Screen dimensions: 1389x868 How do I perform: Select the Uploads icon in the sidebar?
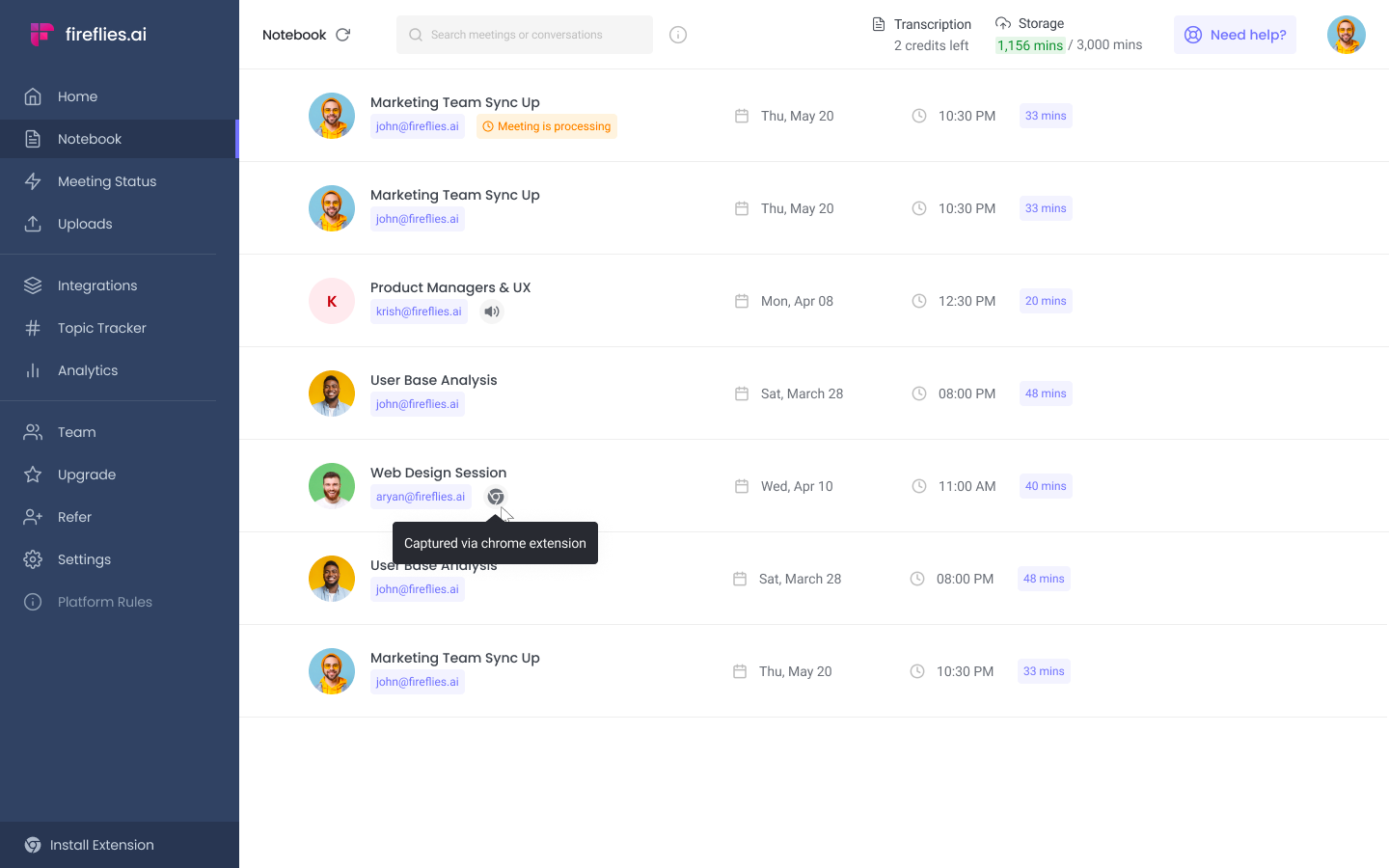coord(32,224)
